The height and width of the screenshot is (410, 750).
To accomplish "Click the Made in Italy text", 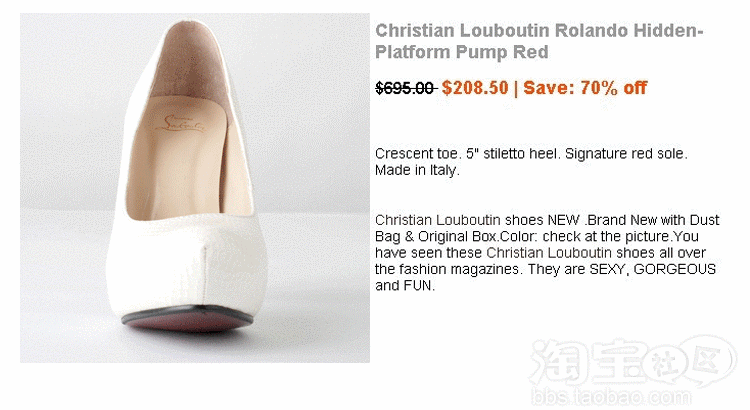I will point(417,170).
